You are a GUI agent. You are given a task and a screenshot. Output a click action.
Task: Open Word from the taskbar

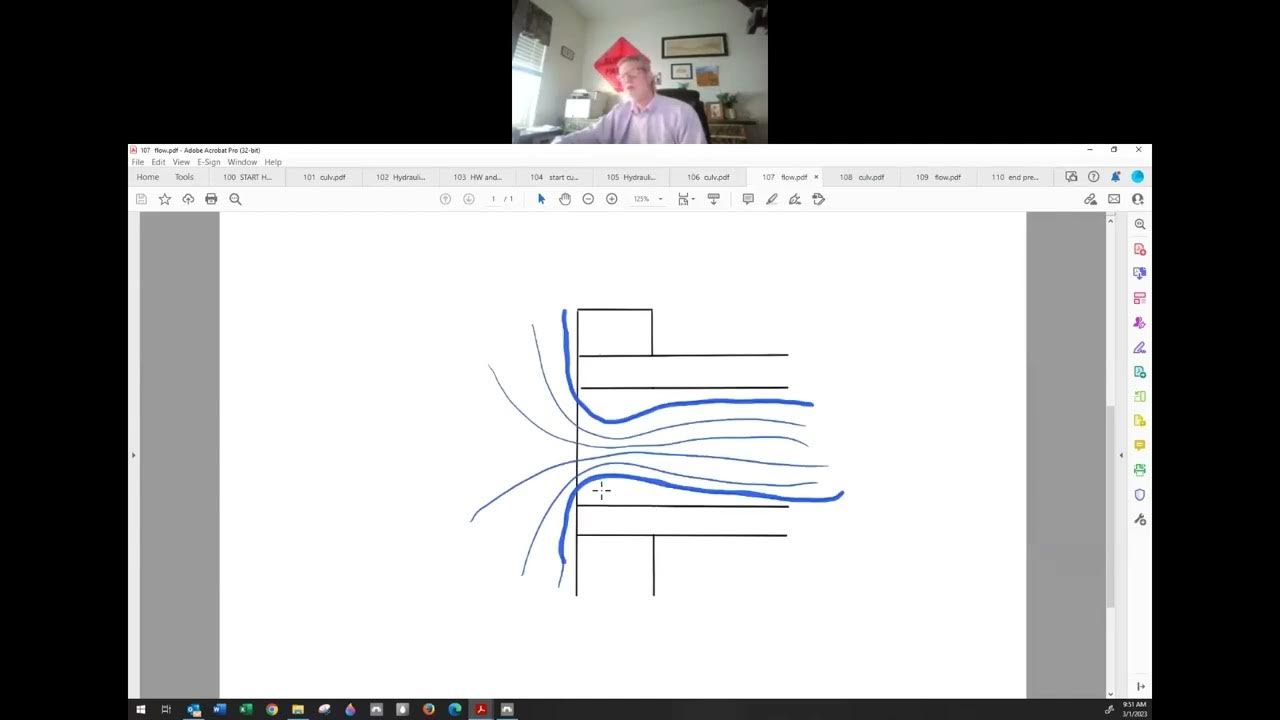(220, 710)
